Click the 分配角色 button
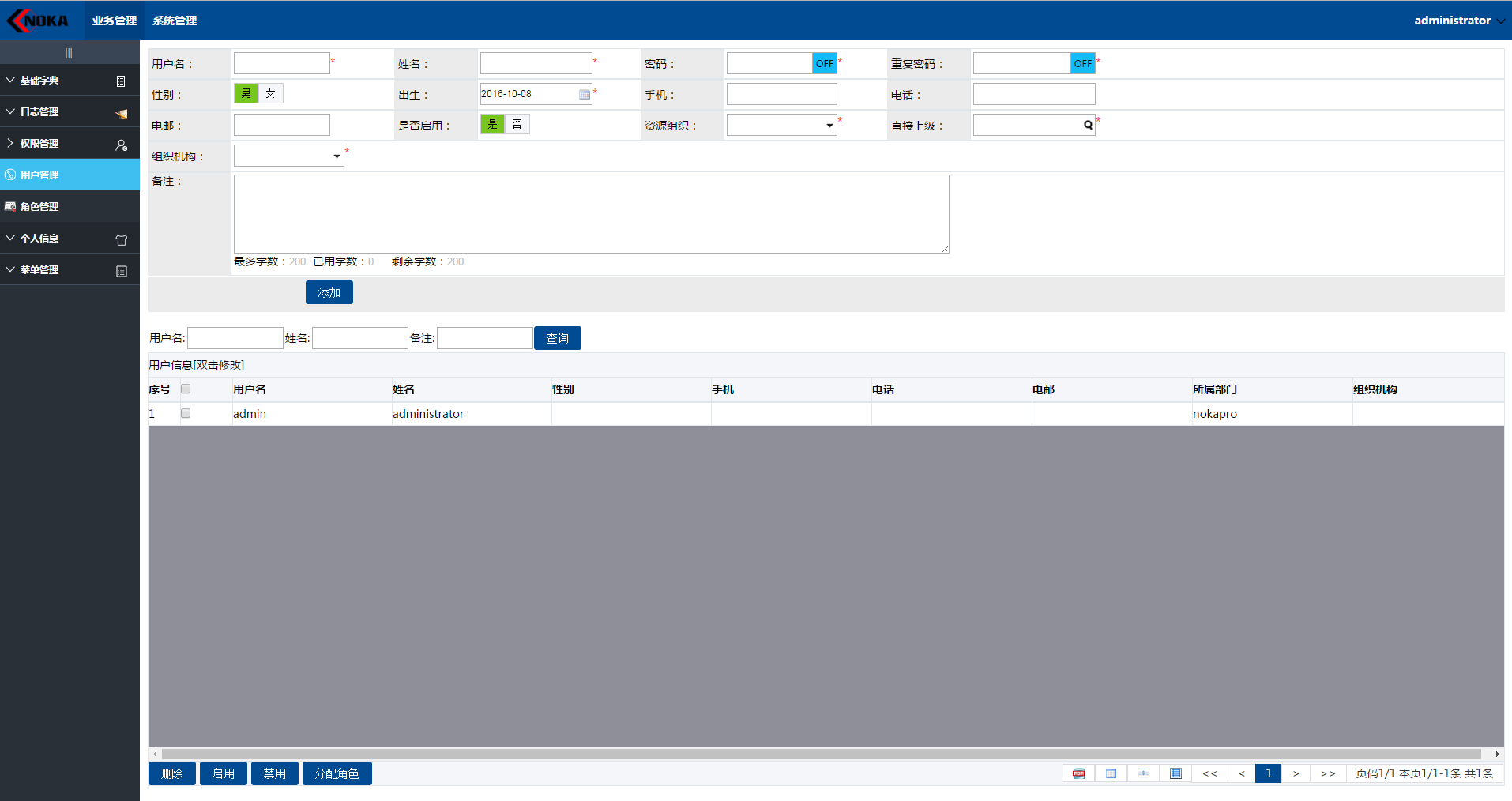 click(x=337, y=773)
